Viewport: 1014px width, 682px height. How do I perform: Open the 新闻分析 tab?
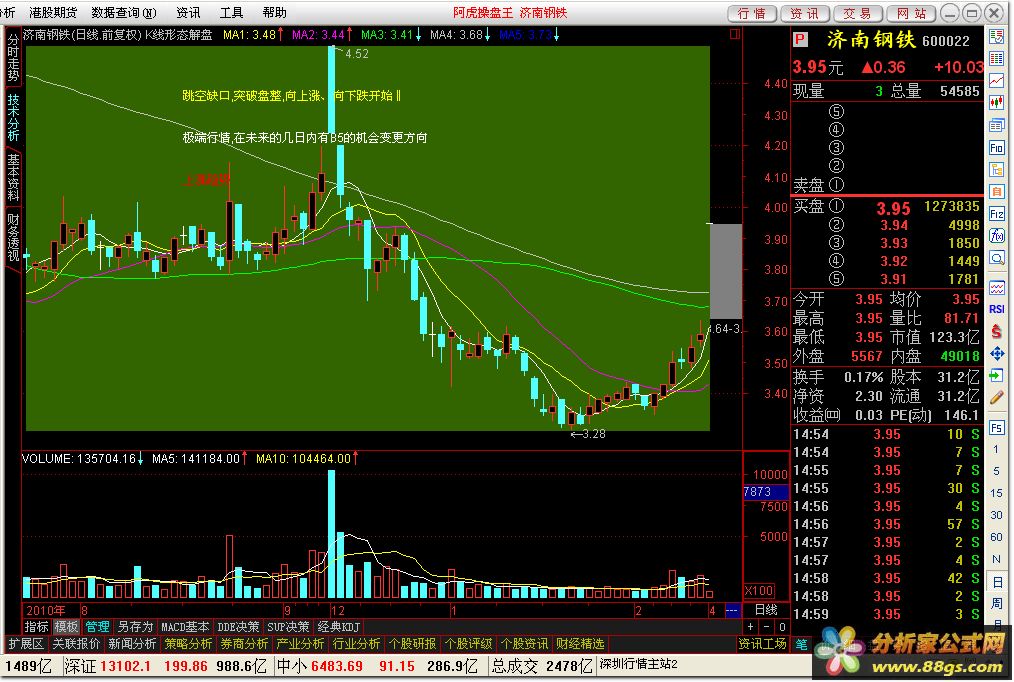pyautogui.click(x=133, y=644)
